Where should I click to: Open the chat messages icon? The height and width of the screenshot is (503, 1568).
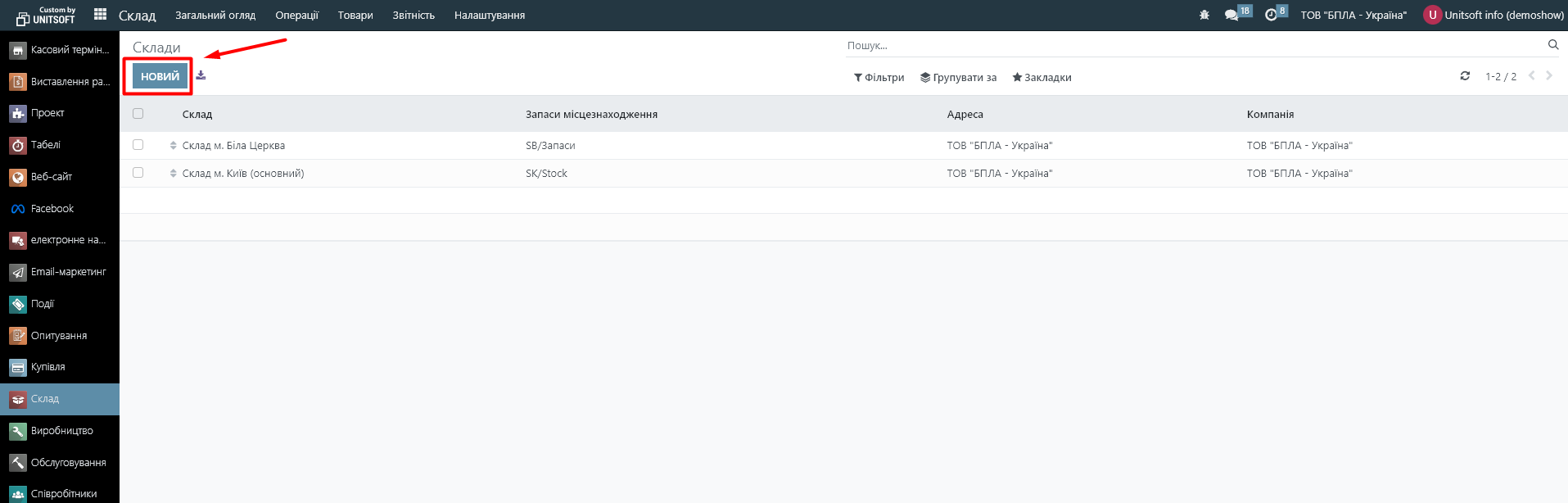tap(1231, 15)
